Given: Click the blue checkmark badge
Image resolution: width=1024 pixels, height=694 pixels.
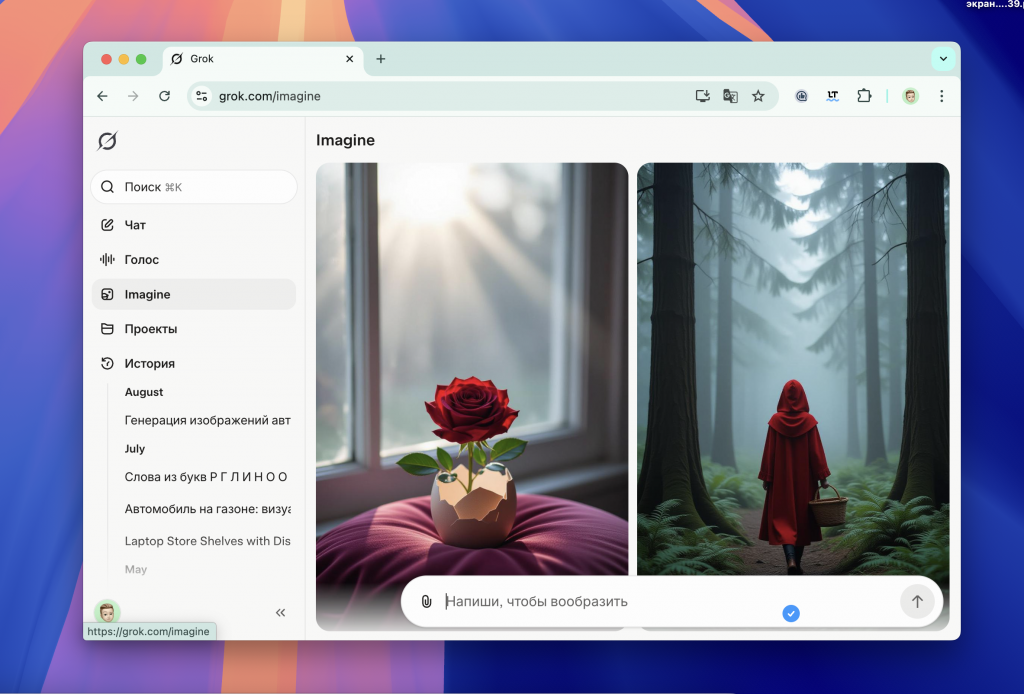Looking at the screenshot, I should point(791,613).
